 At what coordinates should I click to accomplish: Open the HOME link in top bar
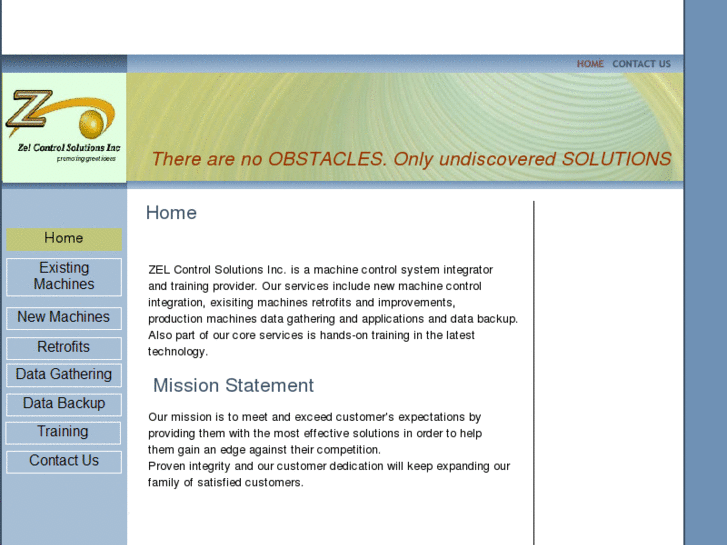click(x=590, y=64)
